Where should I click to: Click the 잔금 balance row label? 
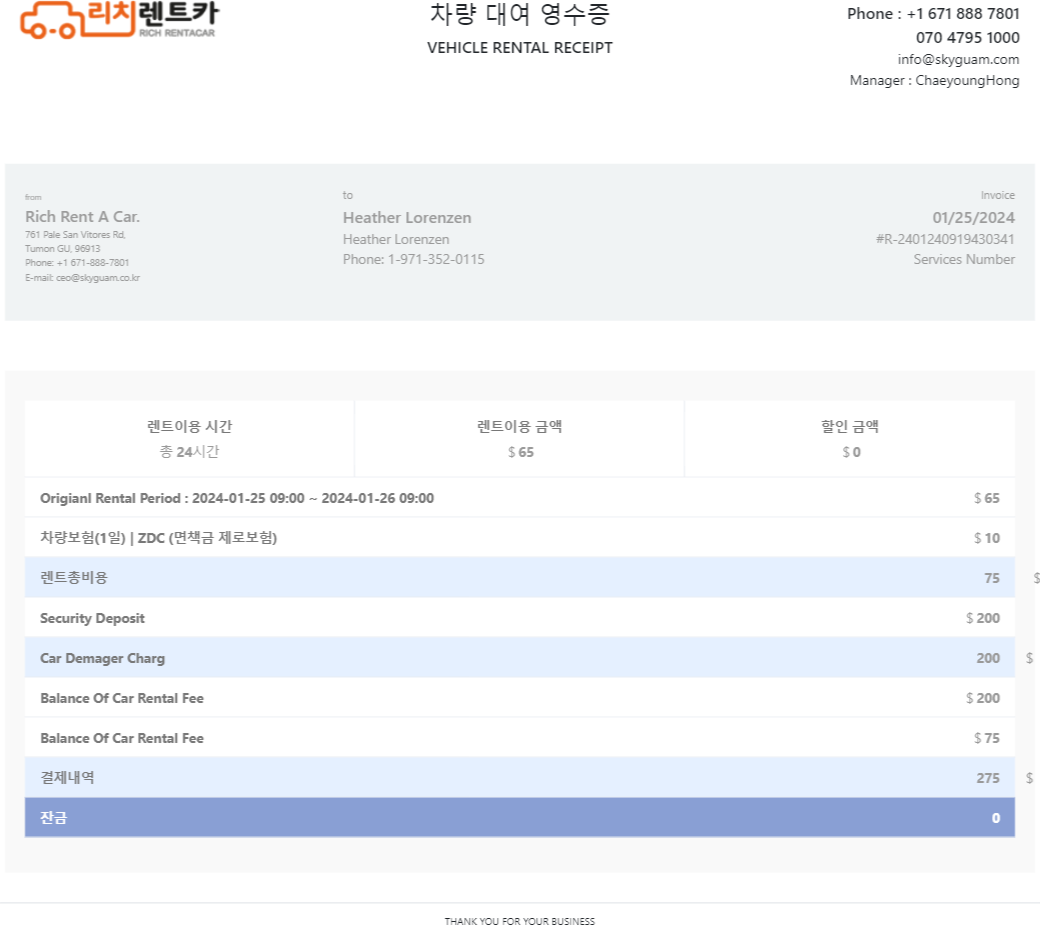click(x=54, y=818)
